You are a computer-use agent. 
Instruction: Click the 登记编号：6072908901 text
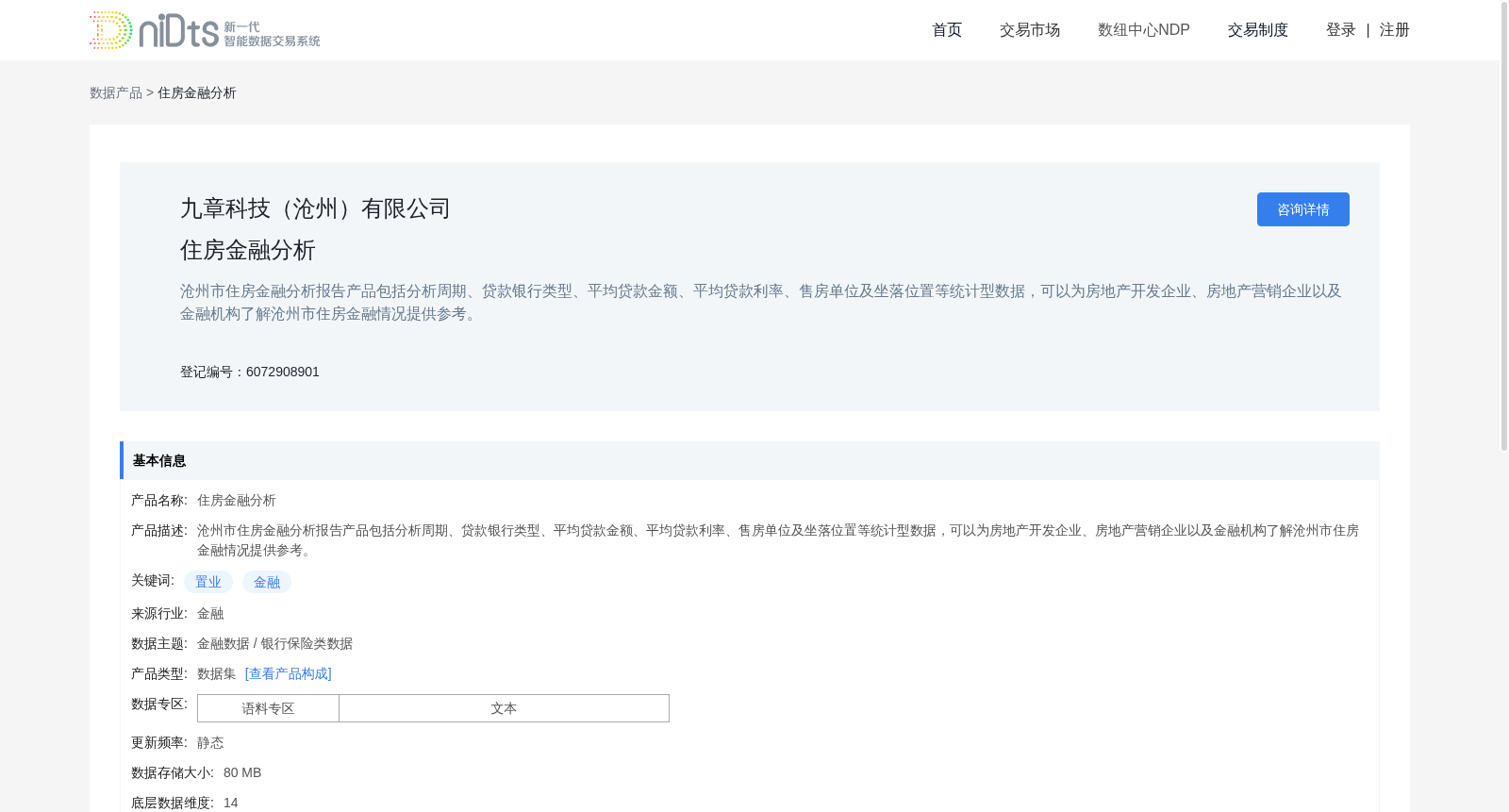[x=250, y=372]
